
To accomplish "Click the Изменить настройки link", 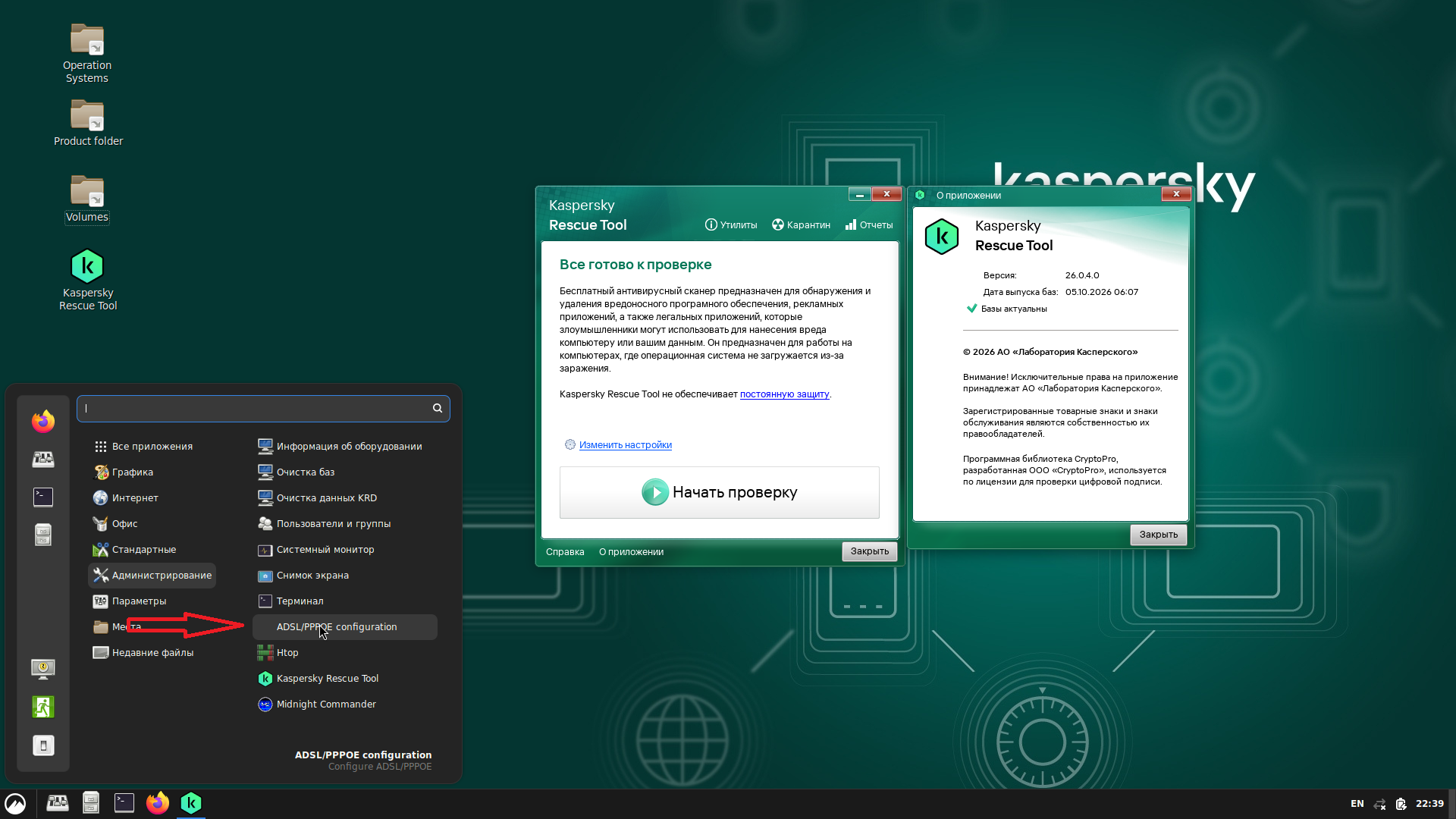I will coord(625,445).
